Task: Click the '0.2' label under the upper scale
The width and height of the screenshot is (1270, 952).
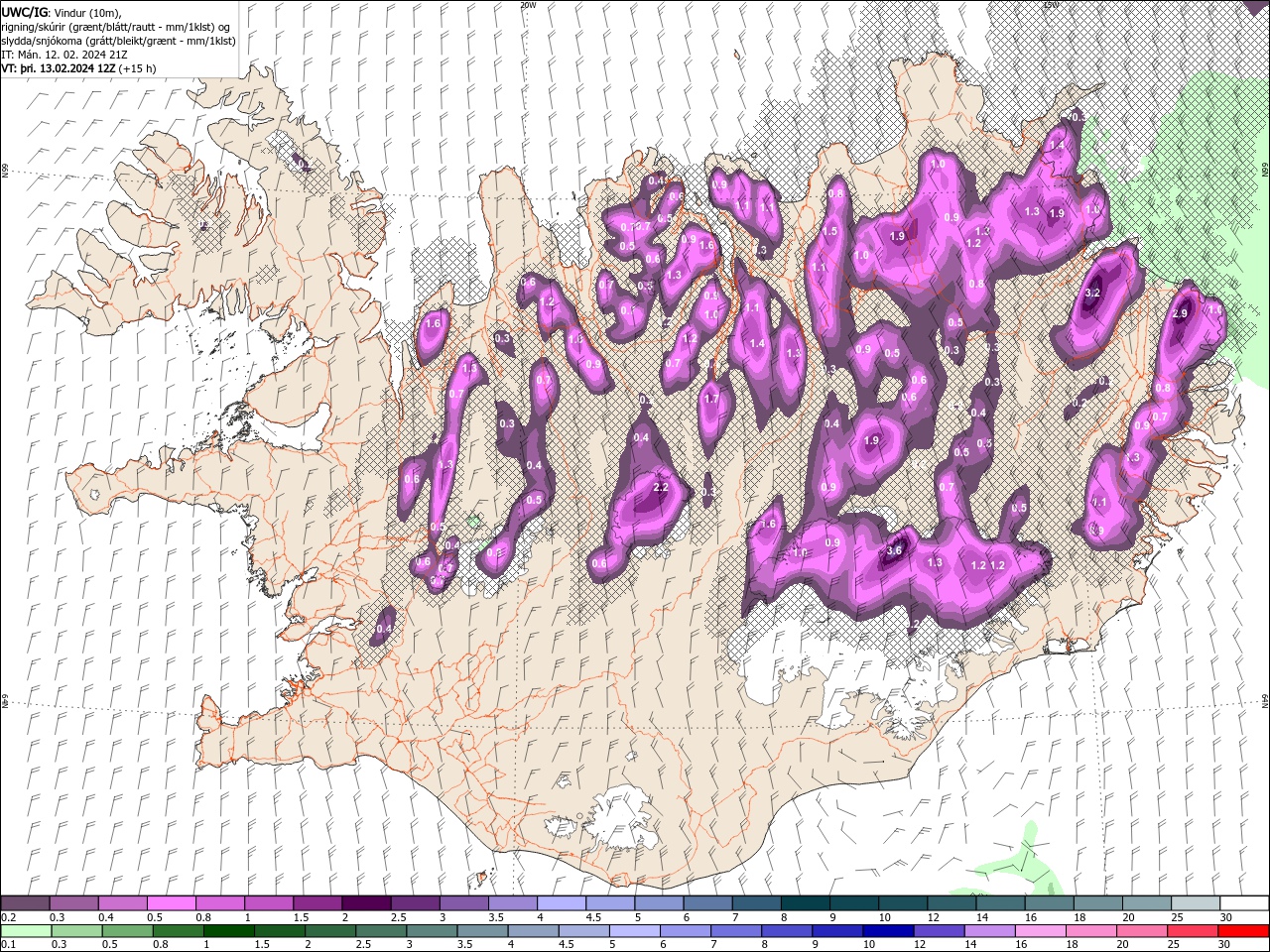Action: tap(7, 917)
